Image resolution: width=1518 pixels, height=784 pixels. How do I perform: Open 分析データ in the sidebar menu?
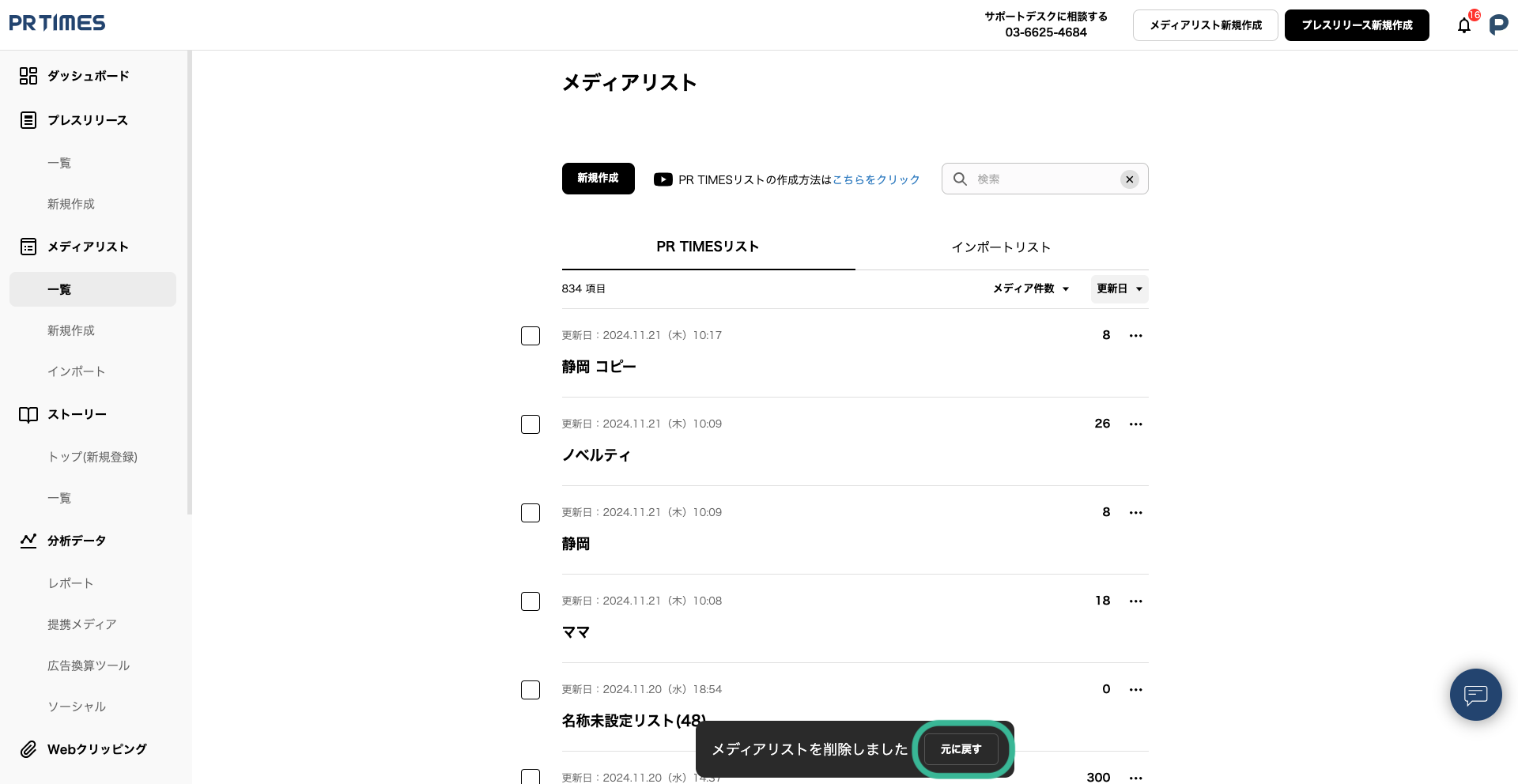(76, 541)
